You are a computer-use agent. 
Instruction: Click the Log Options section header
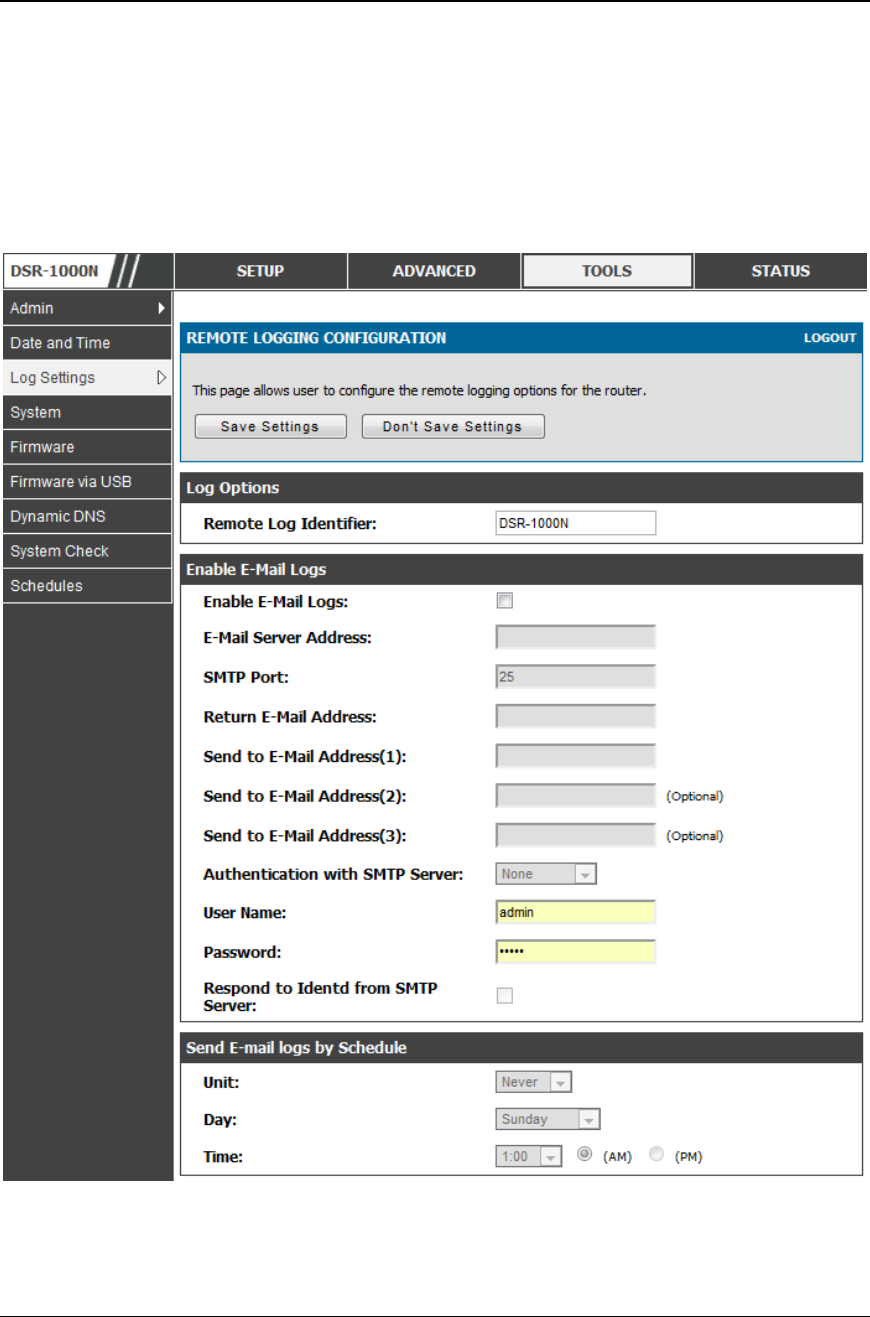521,488
